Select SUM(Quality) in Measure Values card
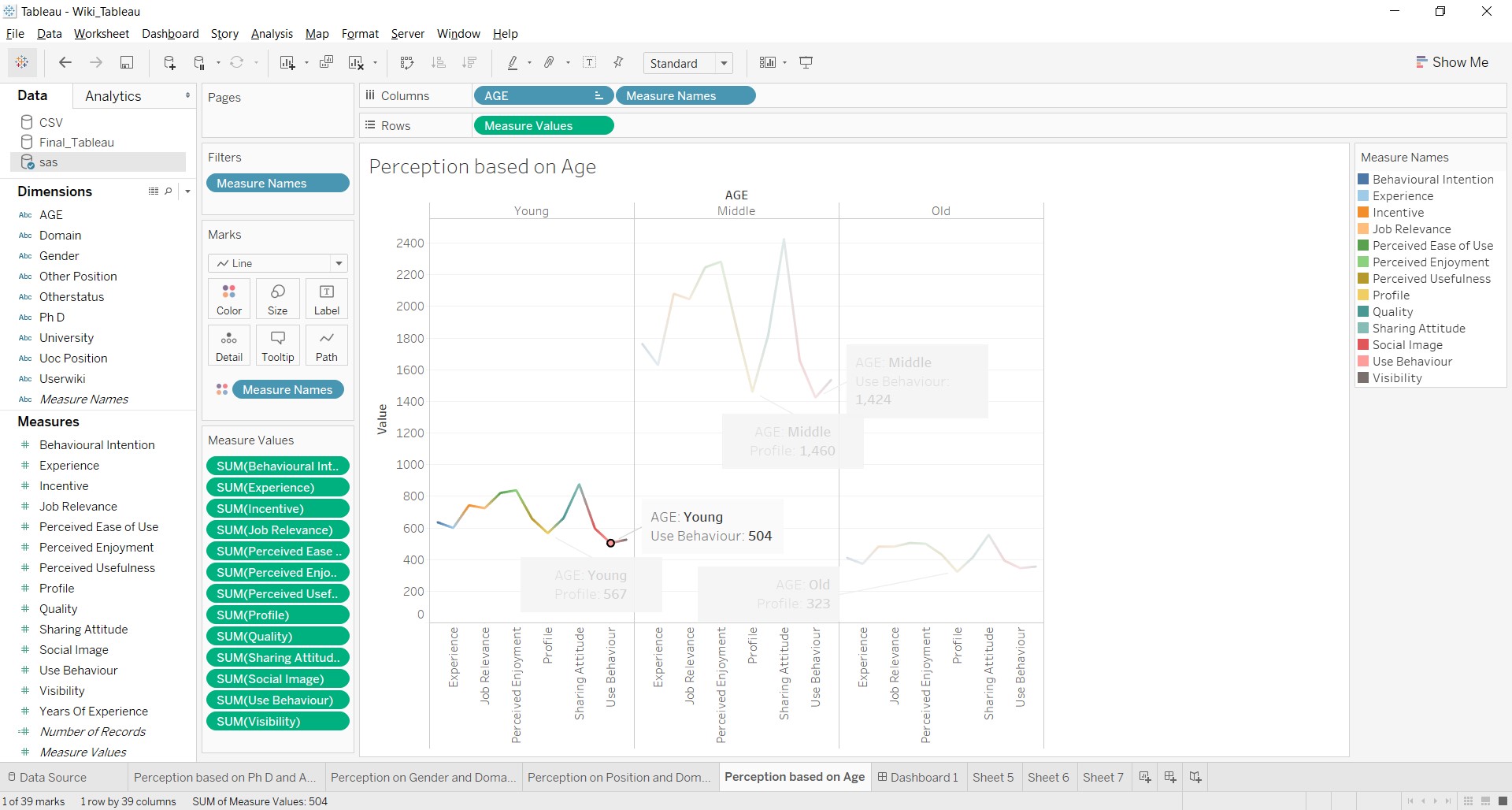This screenshot has width=1512, height=810. click(x=278, y=637)
